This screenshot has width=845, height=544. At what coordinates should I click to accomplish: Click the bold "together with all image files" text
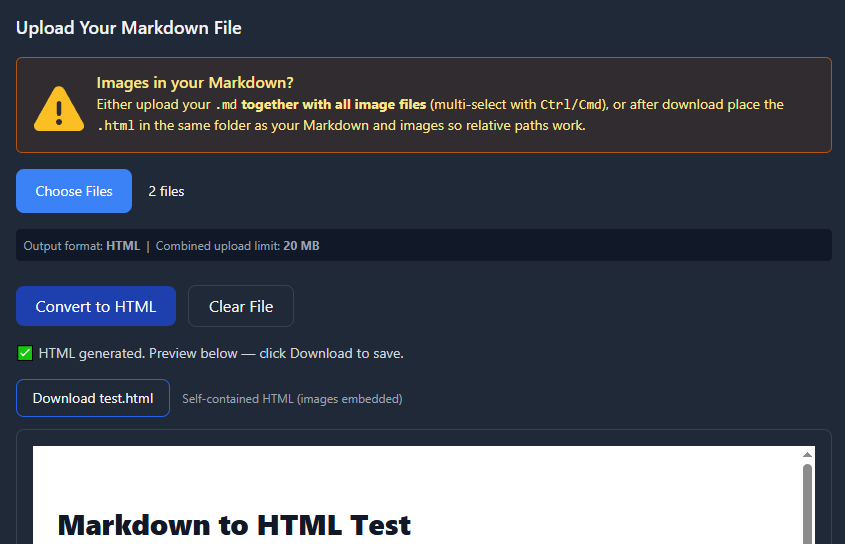click(x=334, y=105)
